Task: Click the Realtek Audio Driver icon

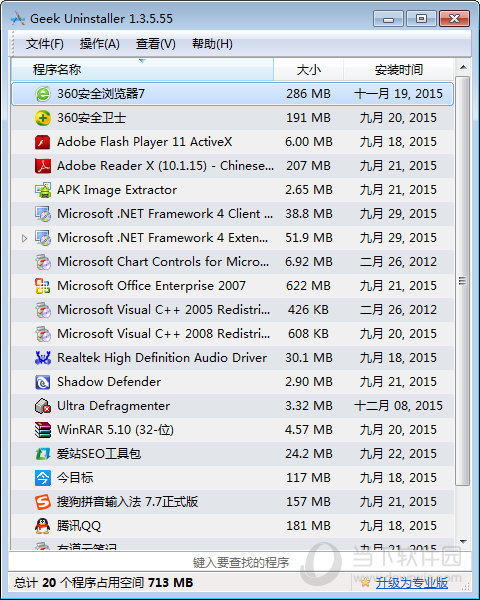Action: 42,358
